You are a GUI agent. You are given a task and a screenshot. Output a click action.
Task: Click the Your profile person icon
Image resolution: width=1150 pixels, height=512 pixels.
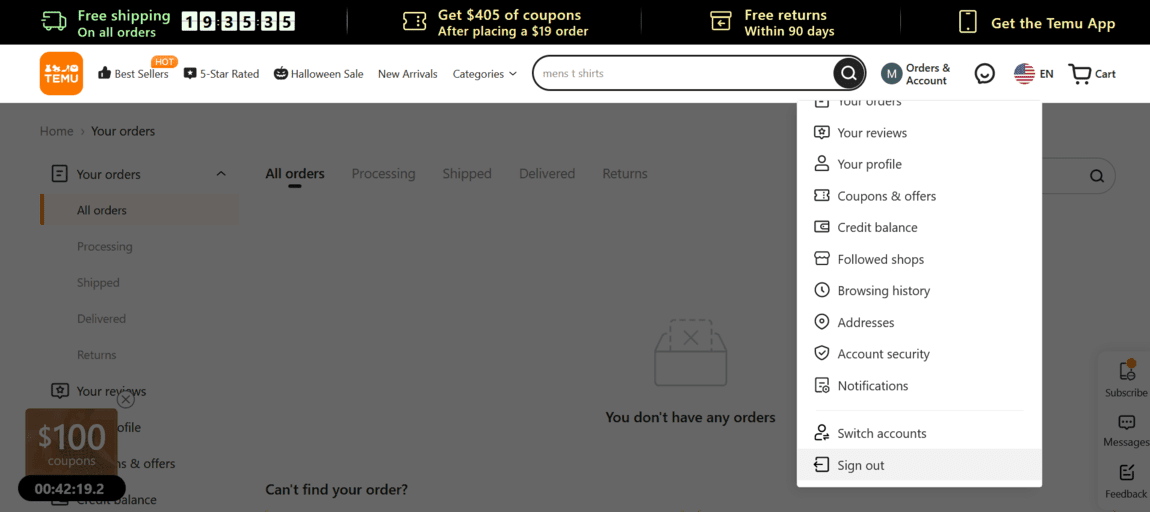pos(821,164)
